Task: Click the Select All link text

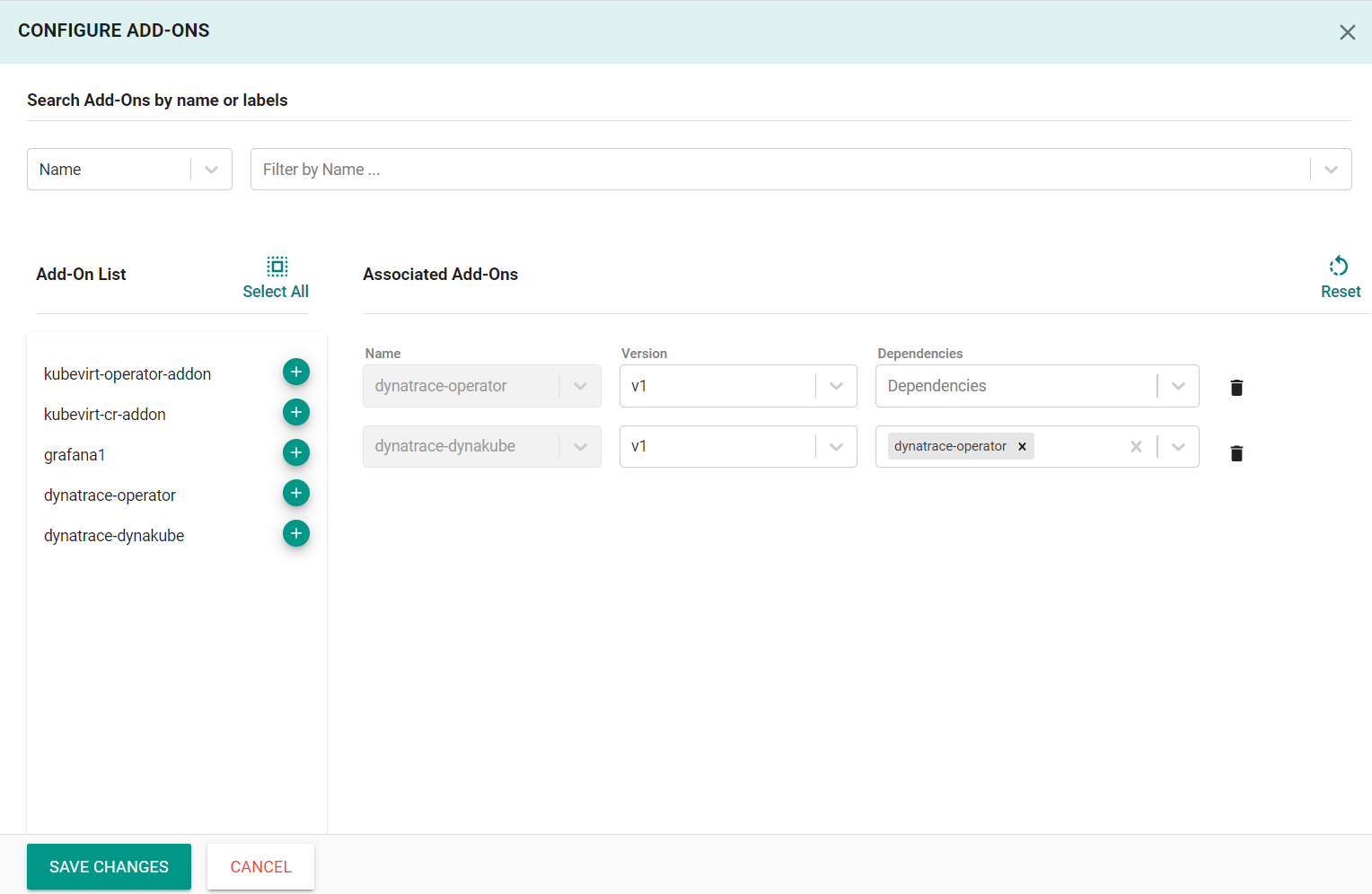Action: click(276, 292)
